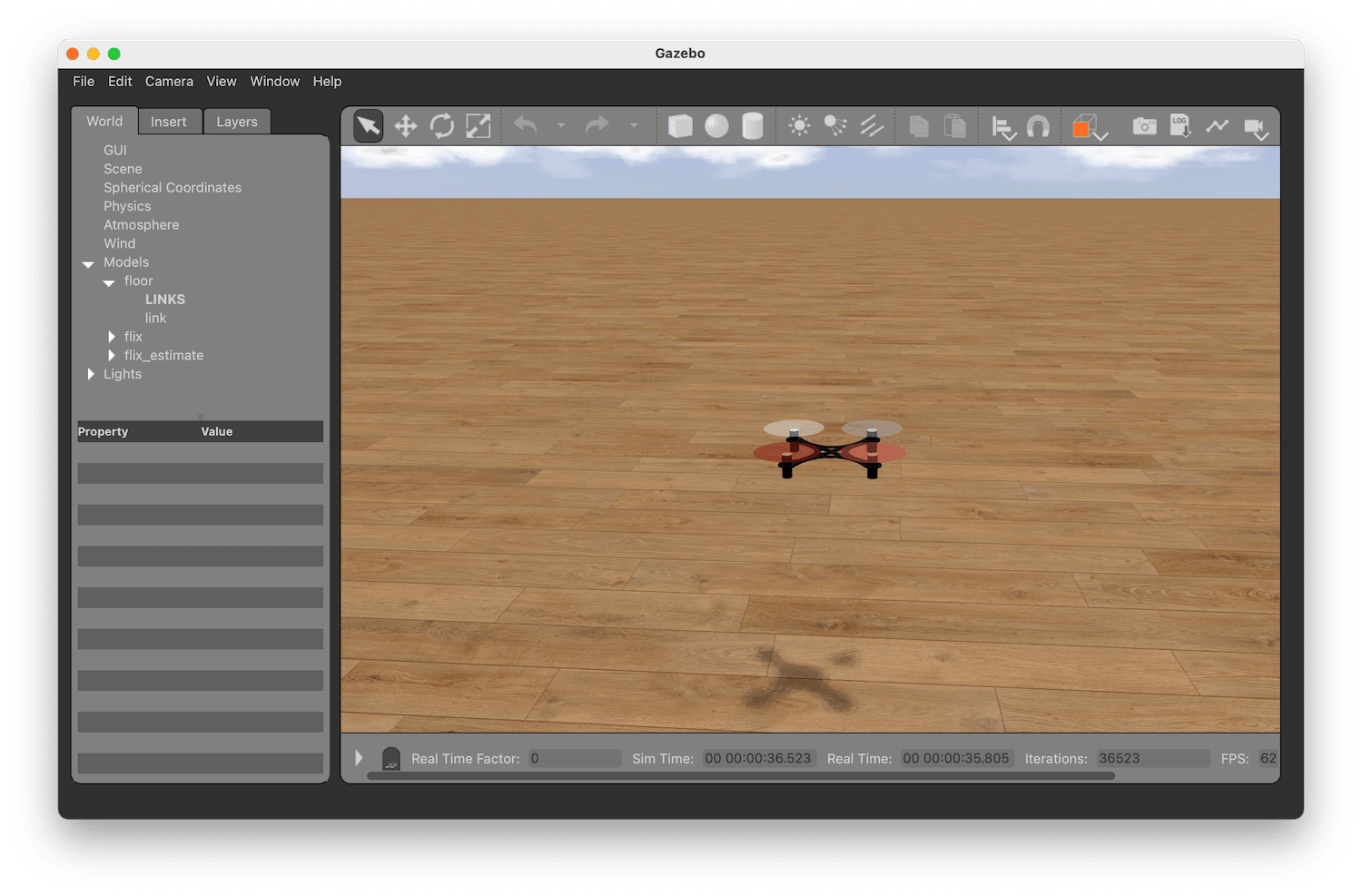Expand the Lights tree item
Image resolution: width=1362 pixels, height=896 pixels.
point(91,374)
